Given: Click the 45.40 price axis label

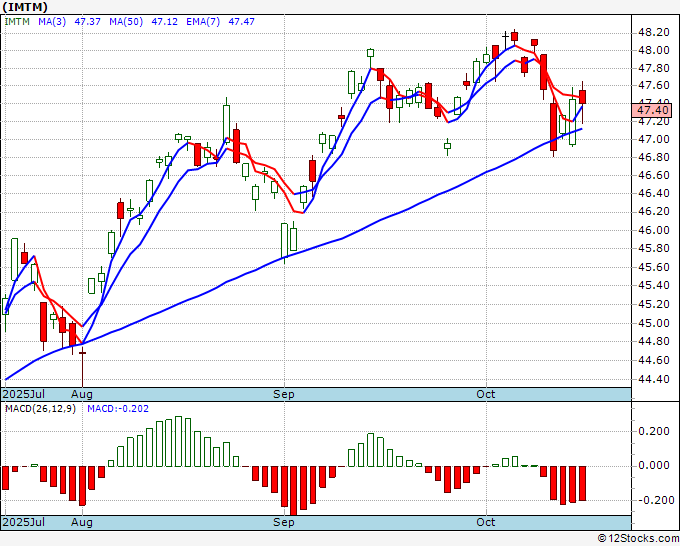Looking at the screenshot, I should tap(654, 285).
